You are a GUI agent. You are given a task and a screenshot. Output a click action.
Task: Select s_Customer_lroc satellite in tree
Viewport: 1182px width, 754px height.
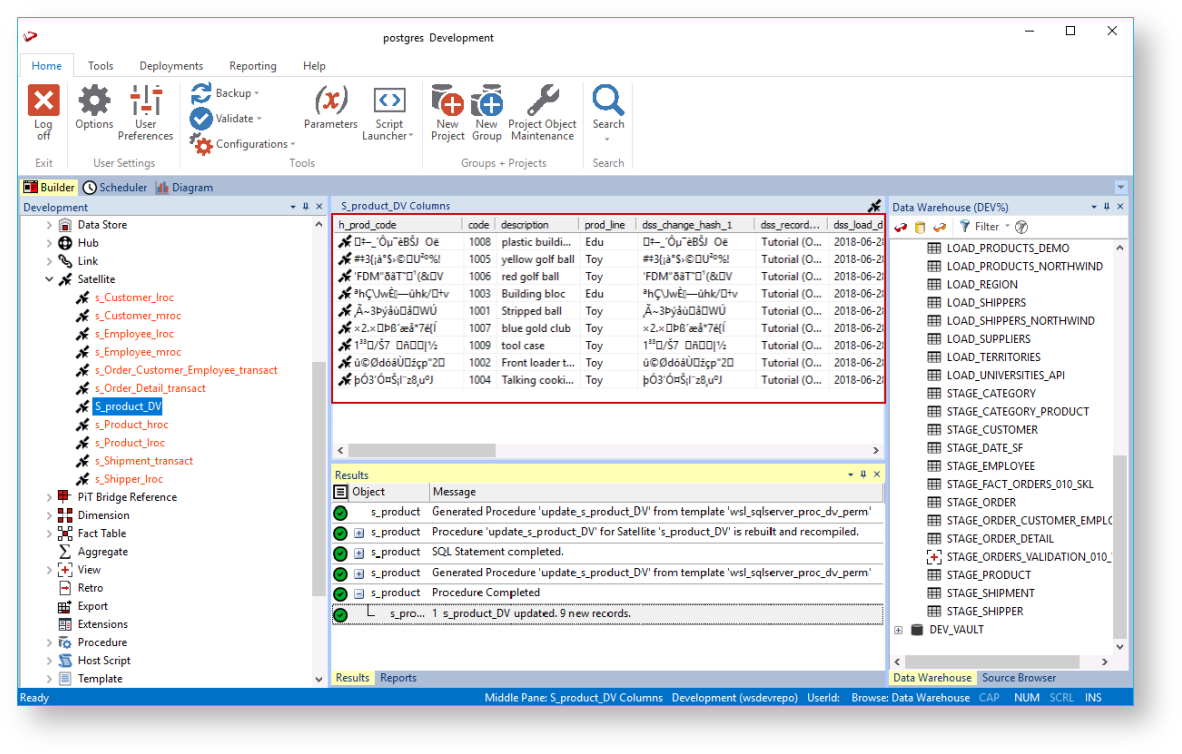pyautogui.click(x=134, y=297)
